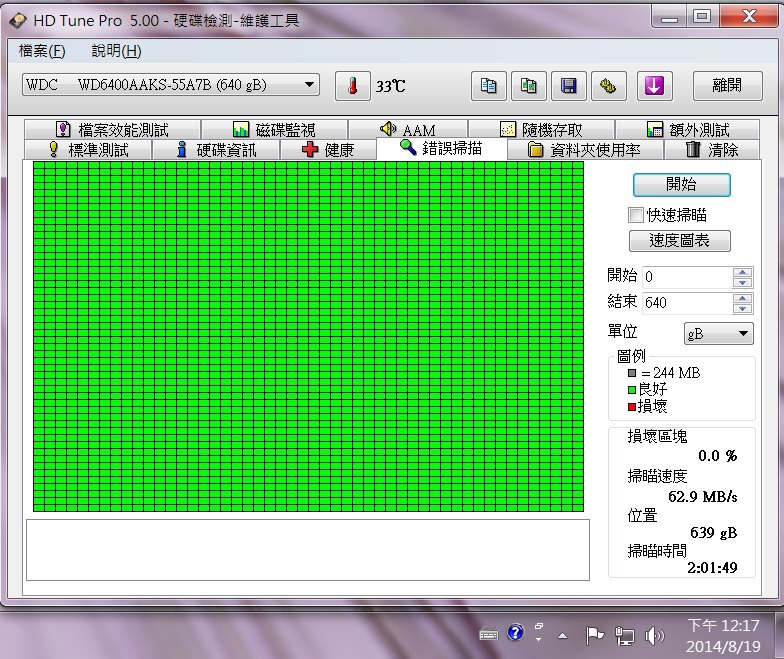
Task: Open the 檔案(F) menu
Action: tap(42, 51)
